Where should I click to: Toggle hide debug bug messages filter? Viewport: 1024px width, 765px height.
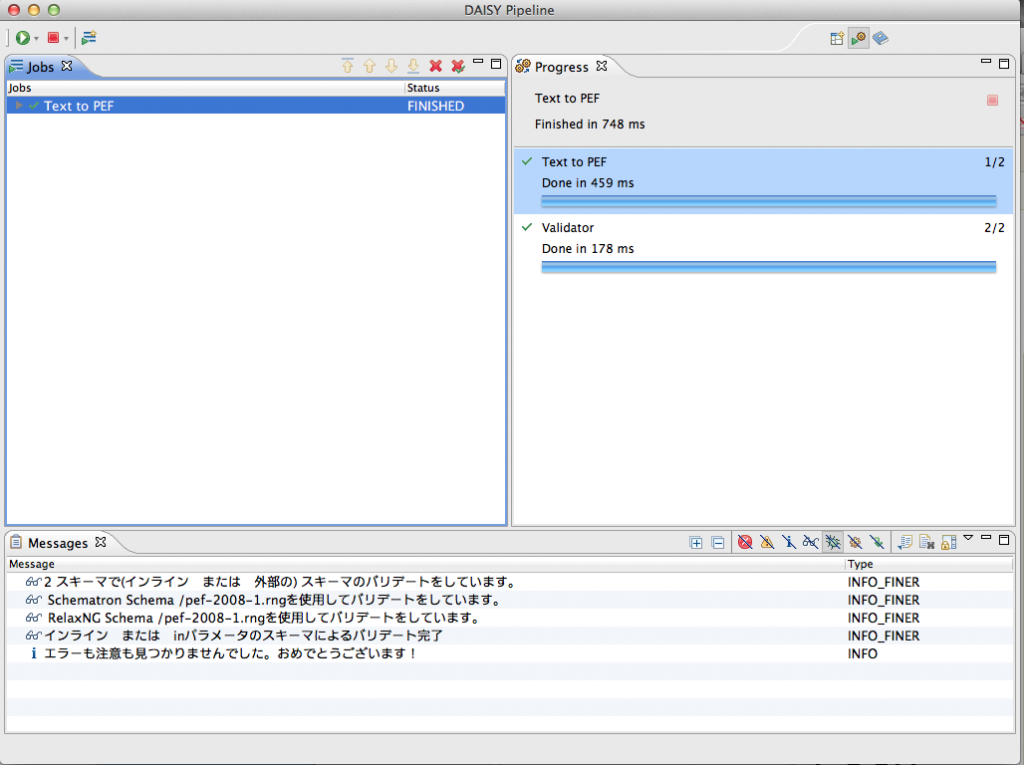[x=833, y=542]
